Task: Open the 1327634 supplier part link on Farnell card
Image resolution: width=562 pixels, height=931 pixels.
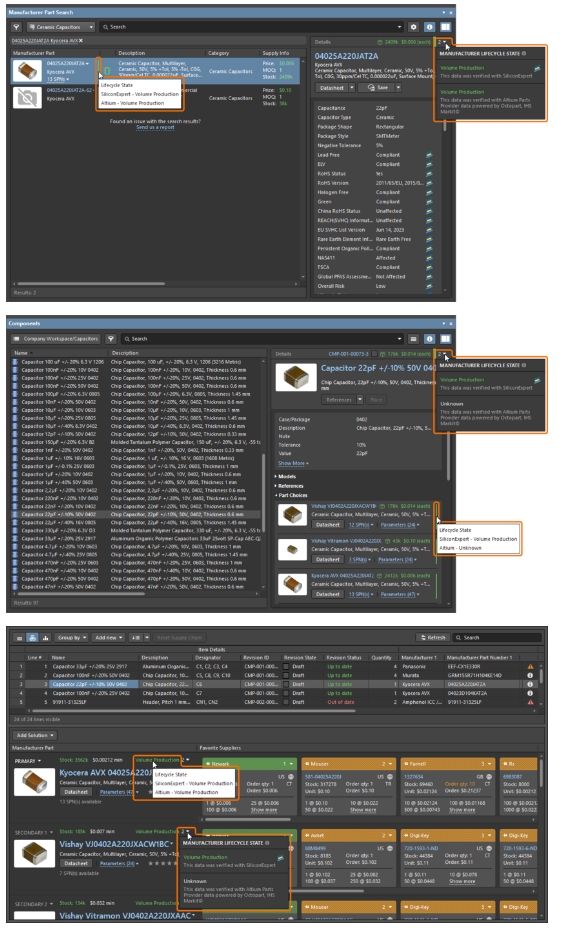Action: (412, 777)
